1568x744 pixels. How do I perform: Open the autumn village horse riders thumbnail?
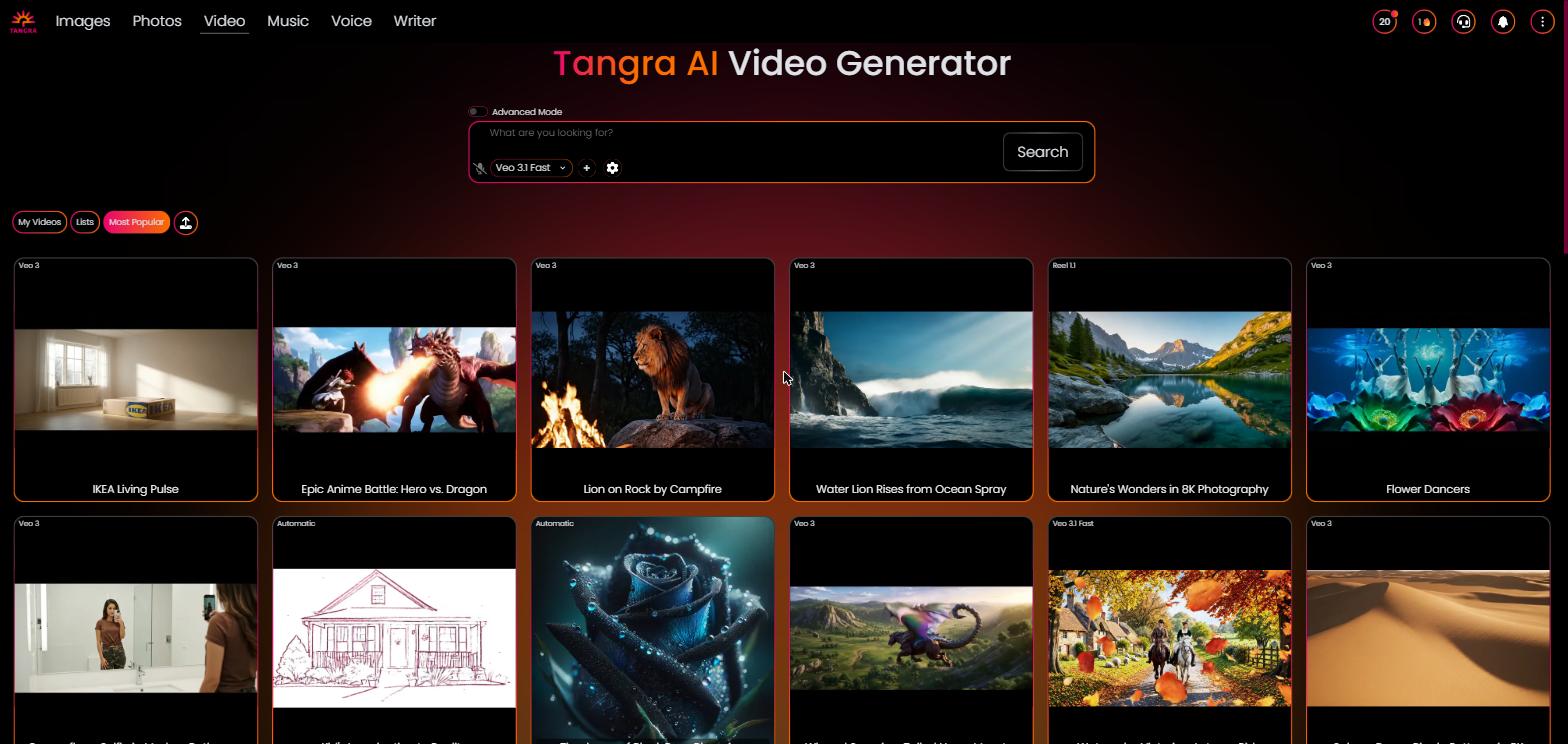(x=1169, y=638)
